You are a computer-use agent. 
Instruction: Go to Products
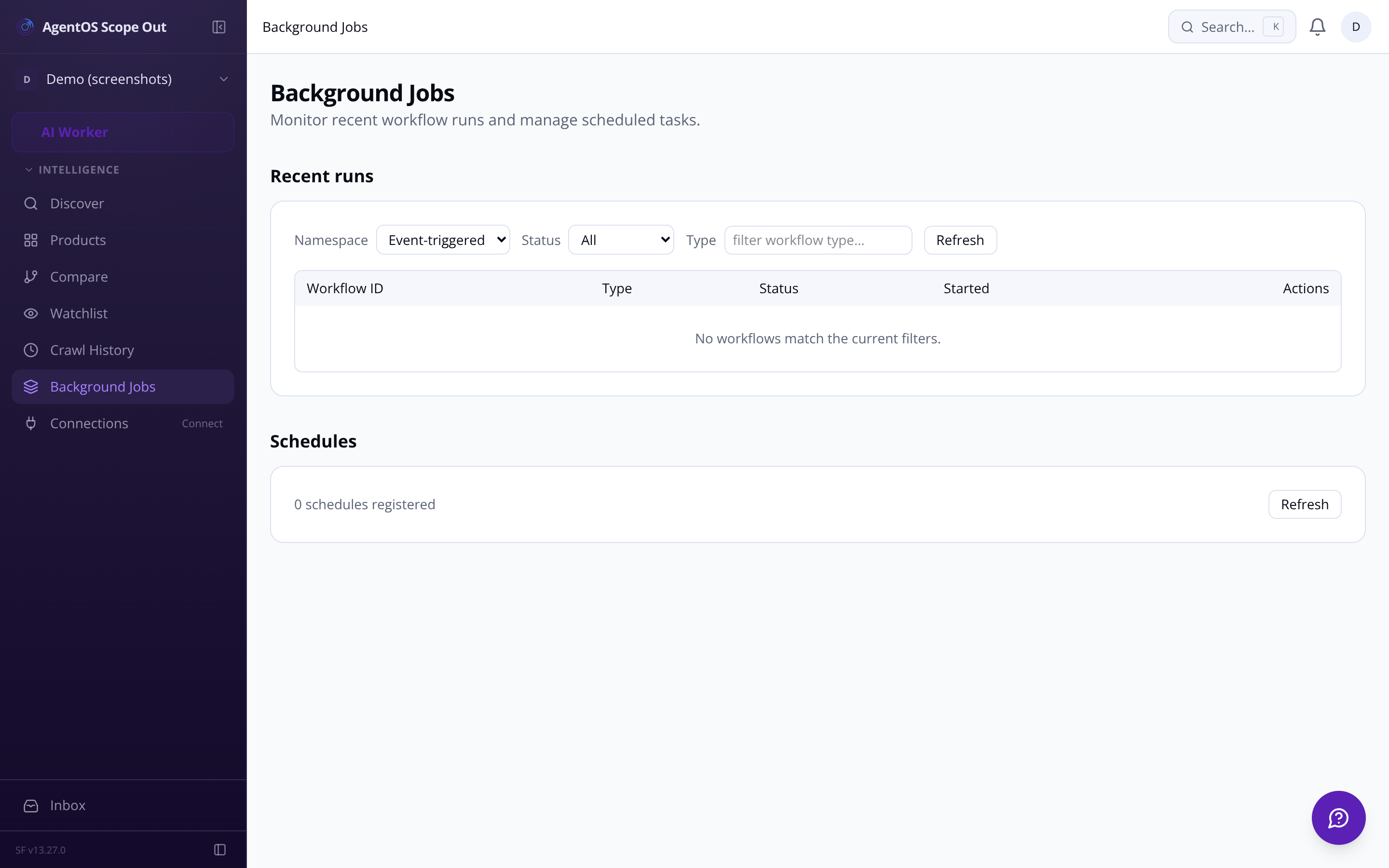[x=123, y=240]
